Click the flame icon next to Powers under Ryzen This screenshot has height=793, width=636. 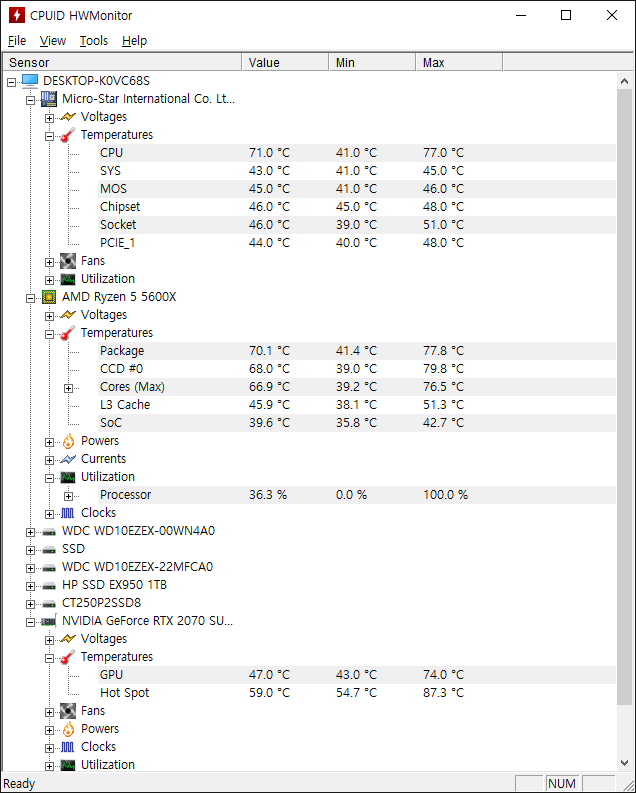tap(67, 441)
